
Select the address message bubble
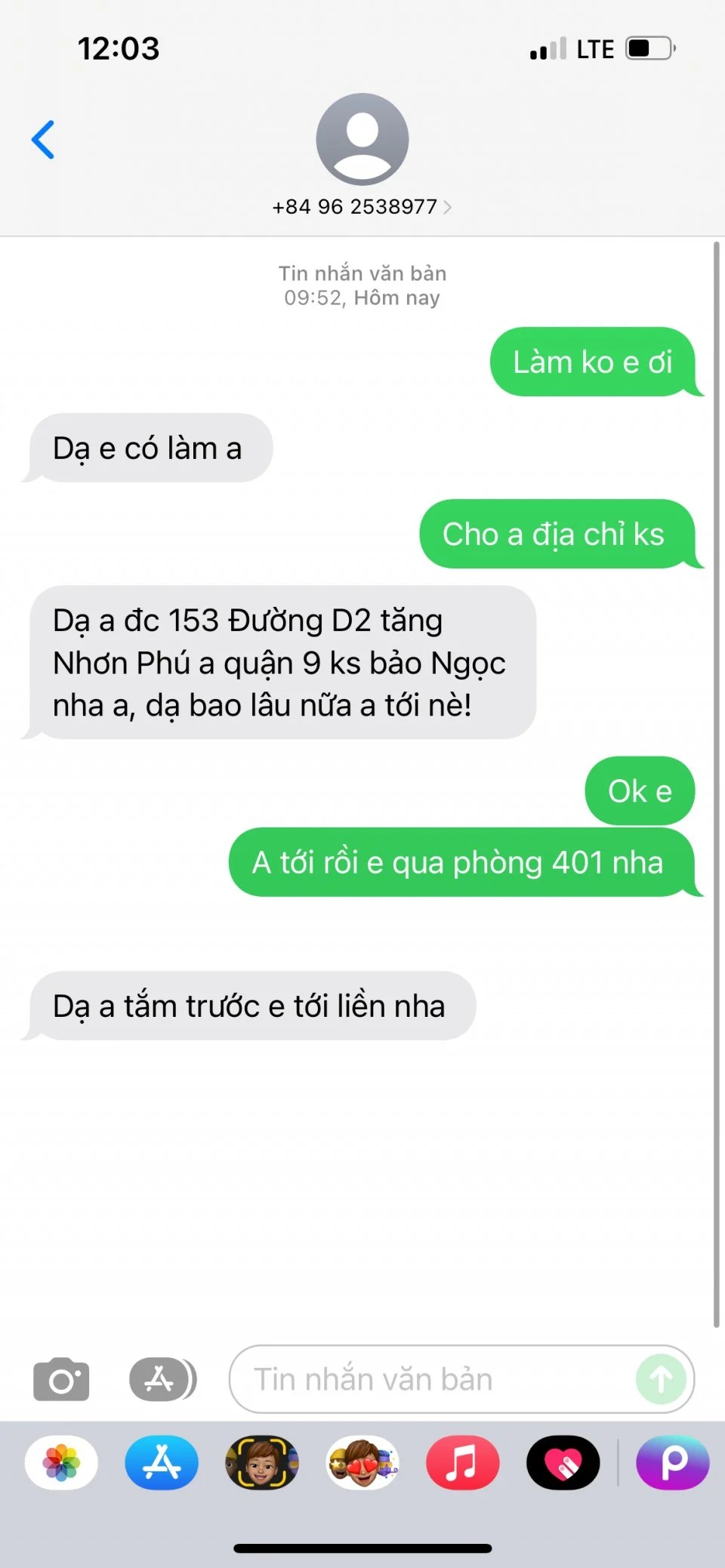tap(279, 662)
